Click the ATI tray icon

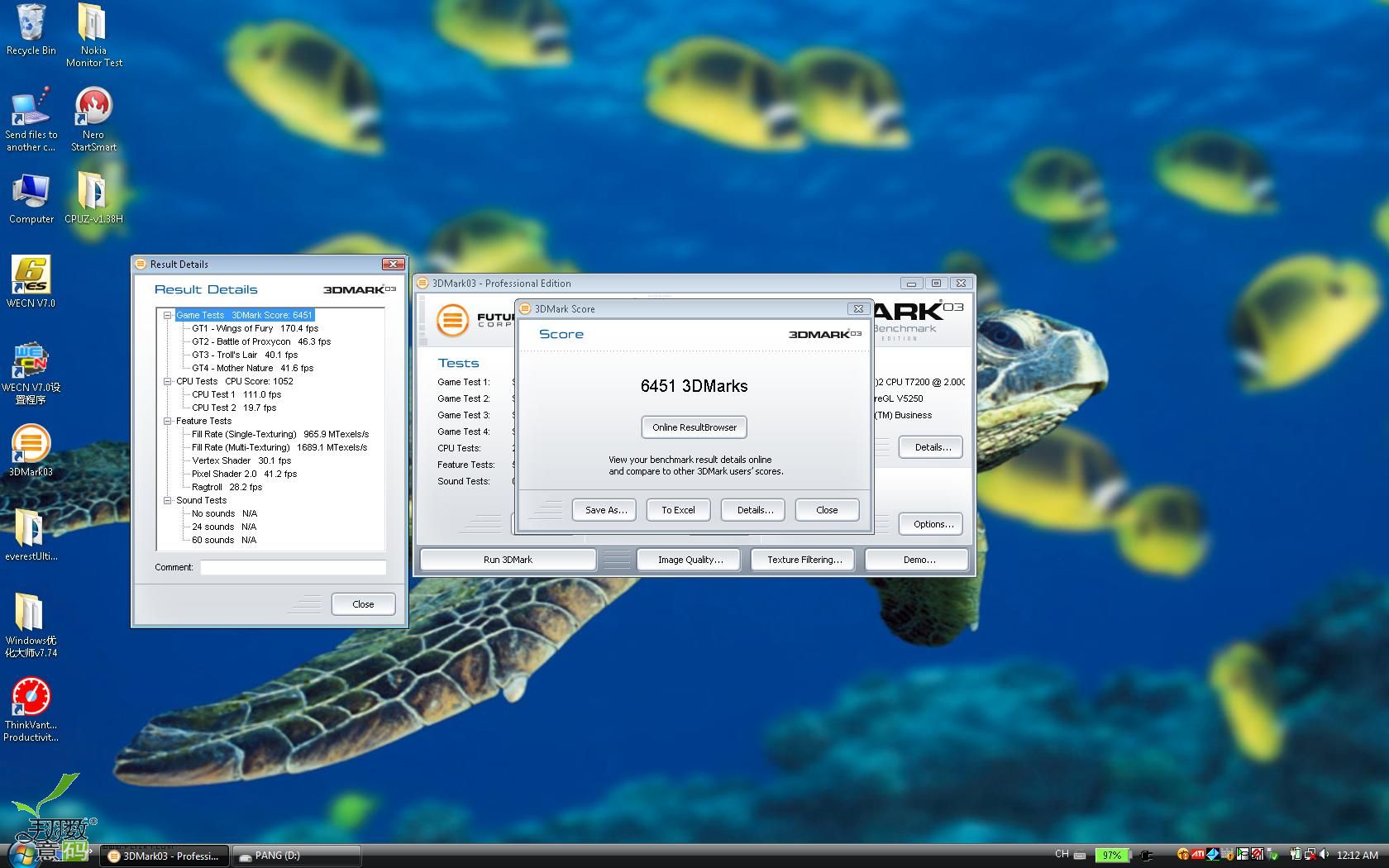[1197, 855]
